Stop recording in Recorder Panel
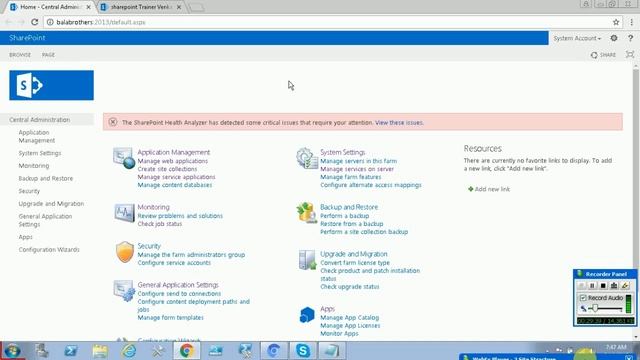 (603, 286)
